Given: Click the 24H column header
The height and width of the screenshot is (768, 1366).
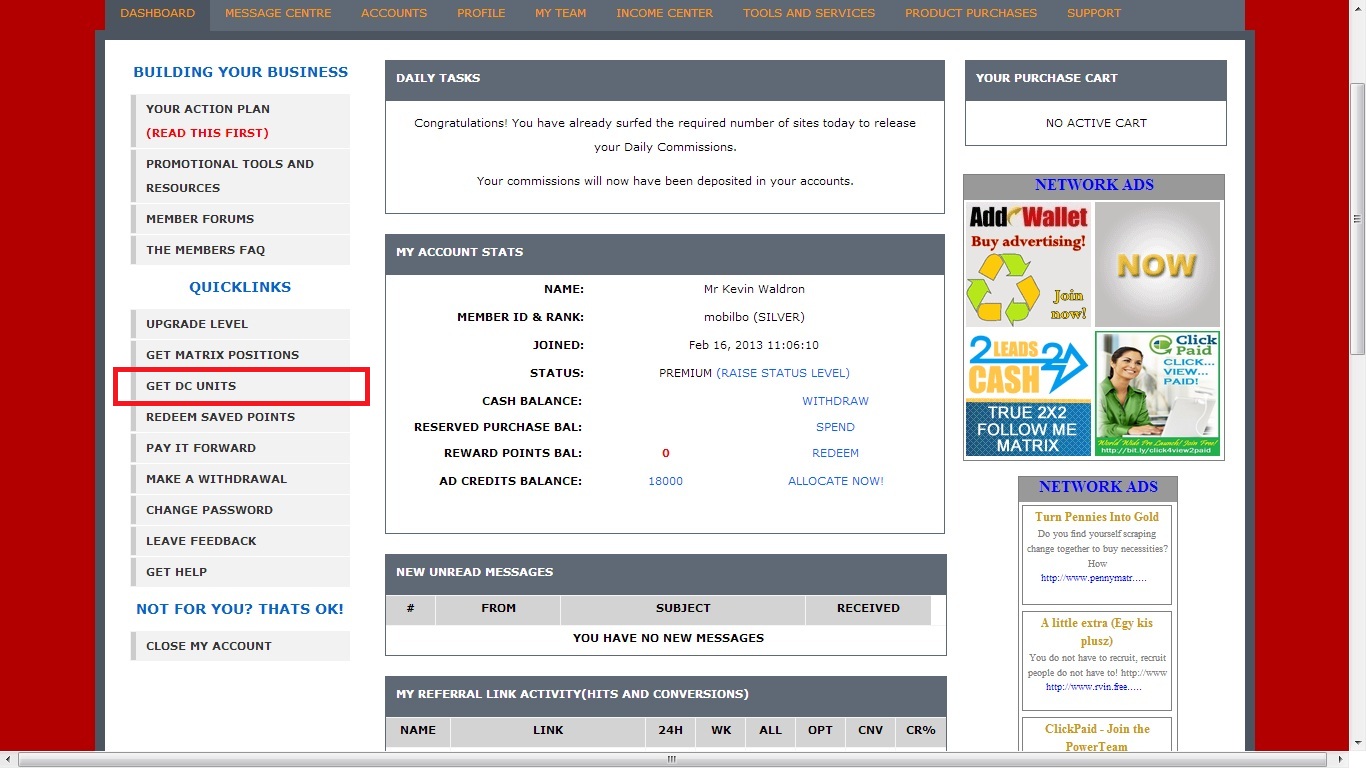Looking at the screenshot, I should pos(671,730).
